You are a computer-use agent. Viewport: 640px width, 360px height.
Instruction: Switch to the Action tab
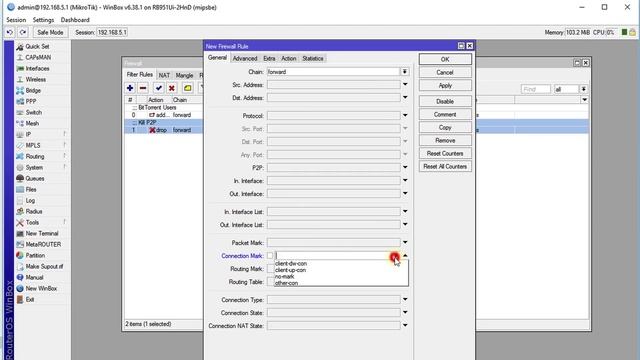[x=289, y=58]
